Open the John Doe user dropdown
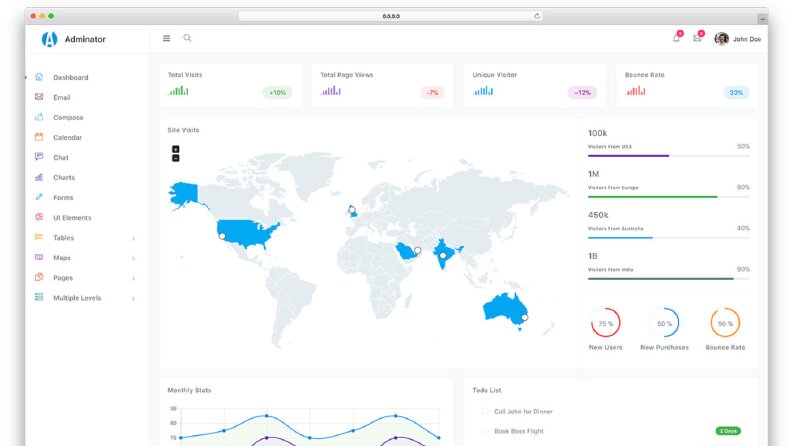793x446 pixels. (x=737, y=39)
